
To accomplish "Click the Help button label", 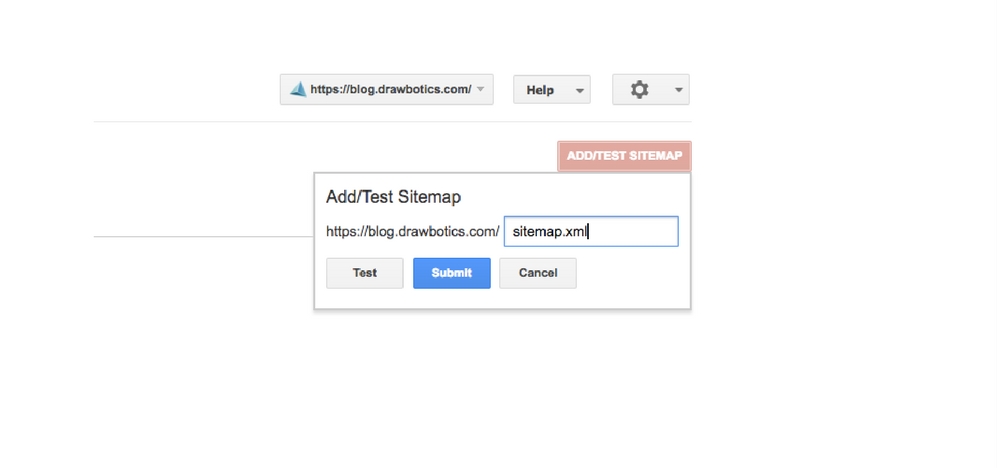I will [x=540, y=90].
